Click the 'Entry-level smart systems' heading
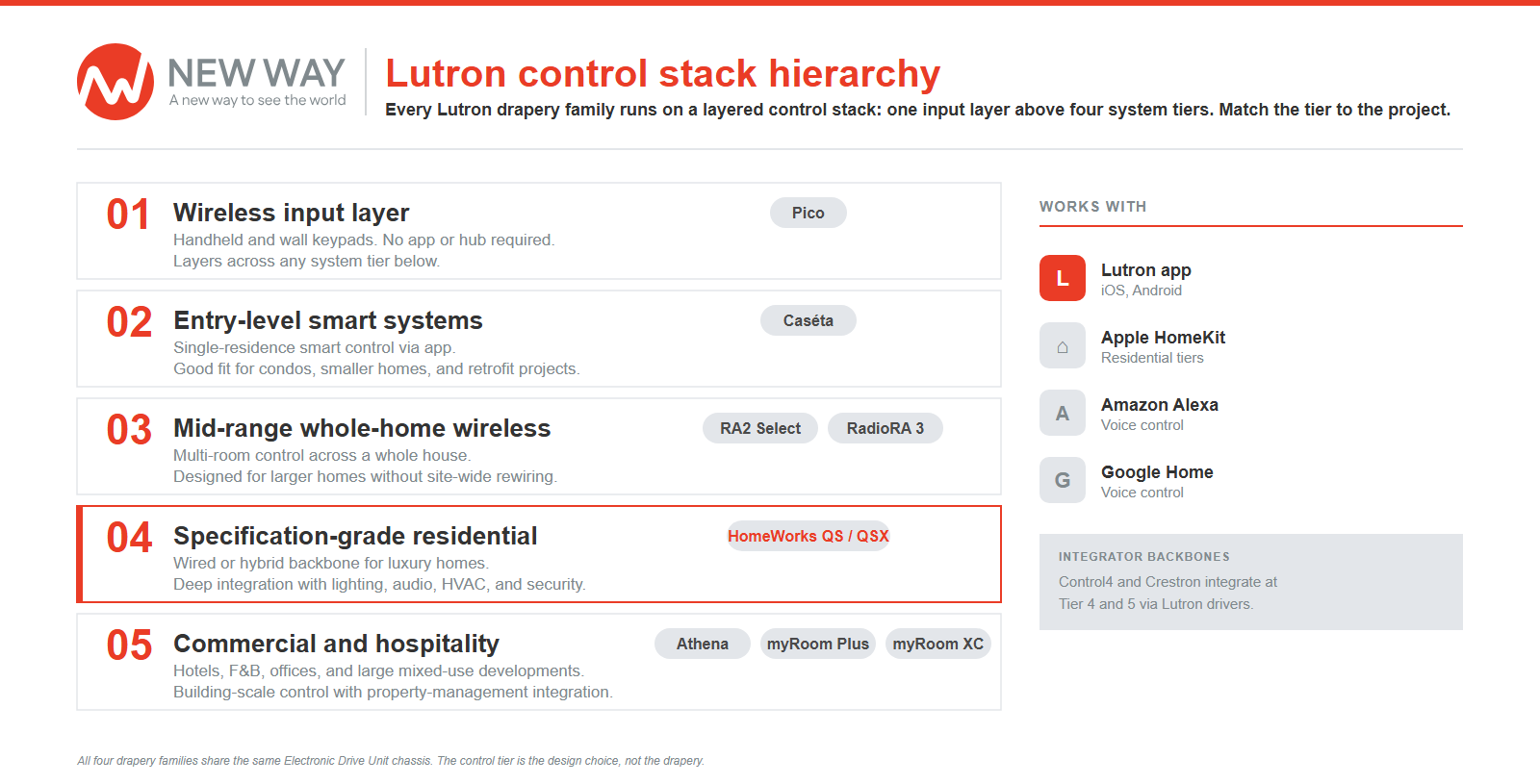 [x=328, y=320]
